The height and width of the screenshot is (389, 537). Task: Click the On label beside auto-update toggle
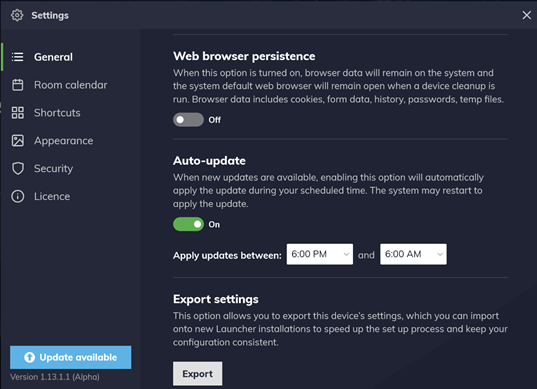click(214, 224)
